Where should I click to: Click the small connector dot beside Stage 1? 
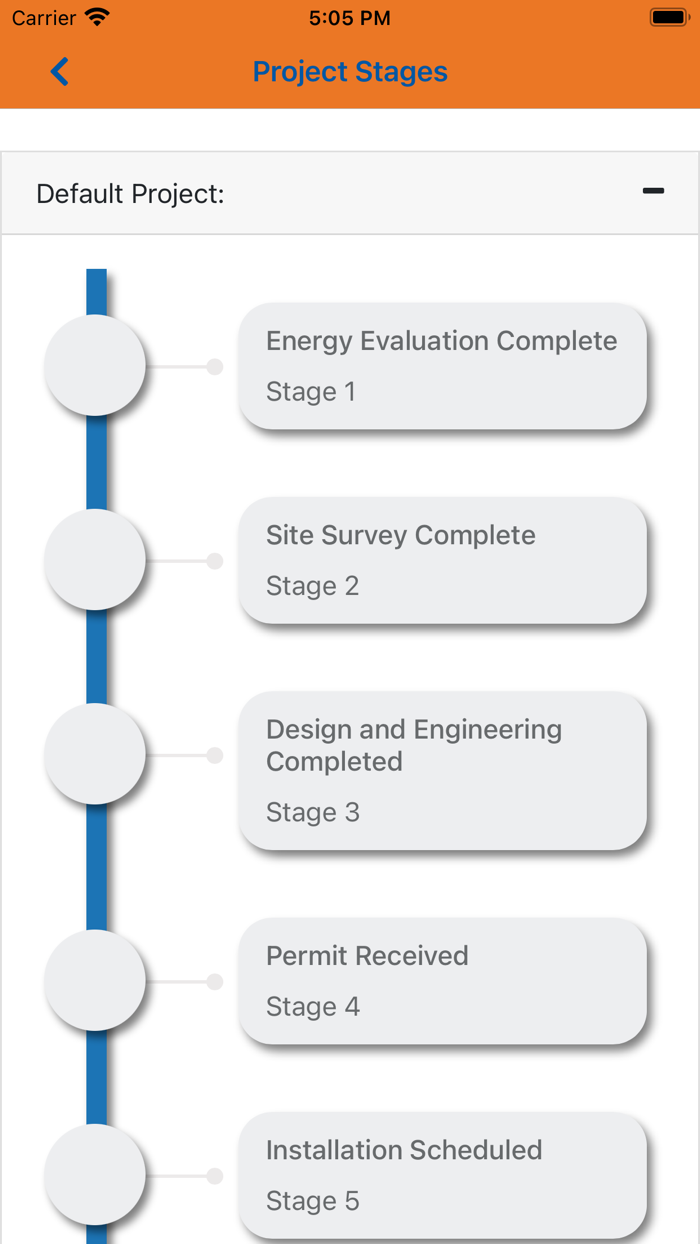click(215, 367)
